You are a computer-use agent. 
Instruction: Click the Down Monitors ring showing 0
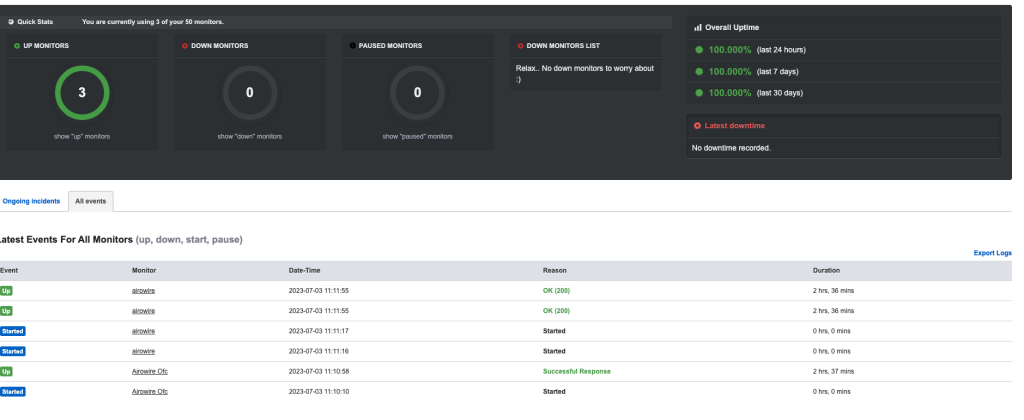pos(249,93)
